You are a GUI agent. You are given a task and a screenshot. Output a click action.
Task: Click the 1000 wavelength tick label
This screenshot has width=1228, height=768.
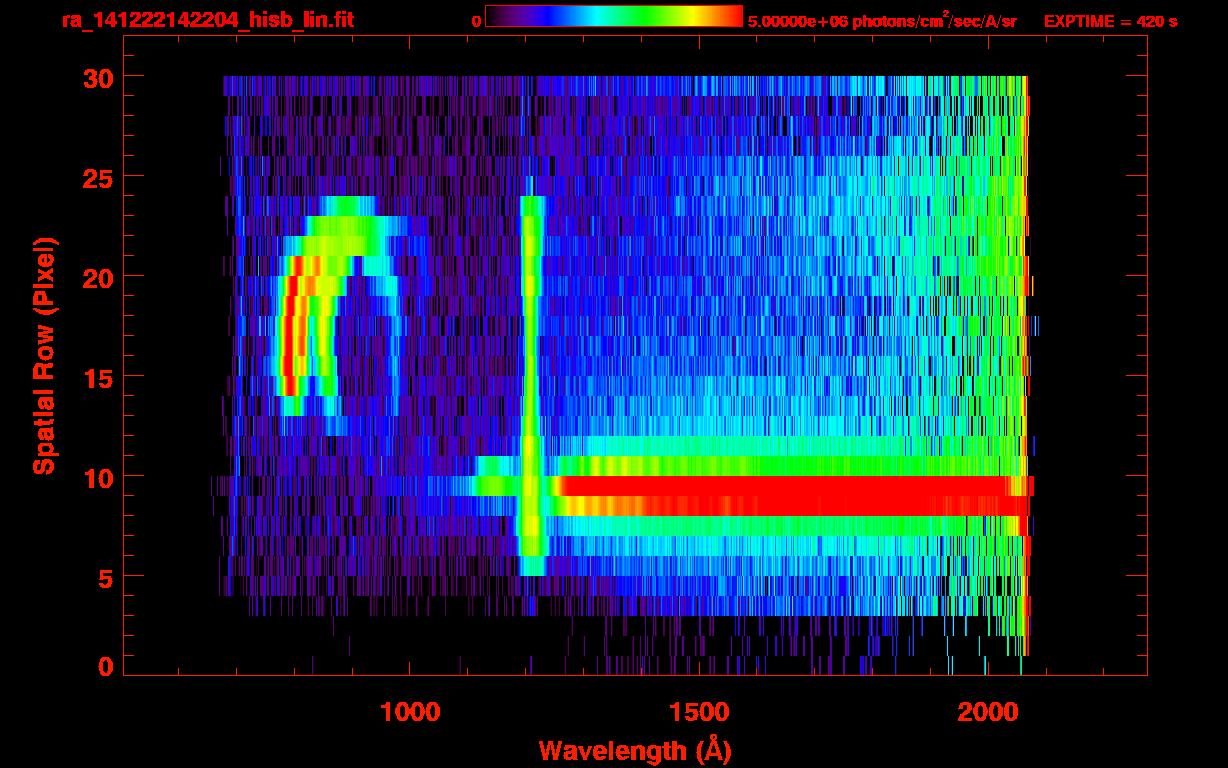click(x=410, y=712)
